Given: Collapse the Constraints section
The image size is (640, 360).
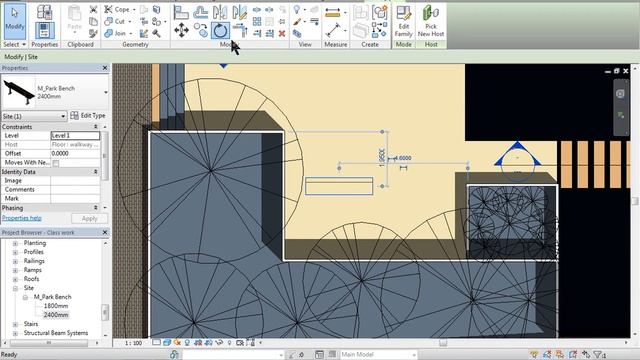Looking at the screenshot, I should (x=96, y=127).
